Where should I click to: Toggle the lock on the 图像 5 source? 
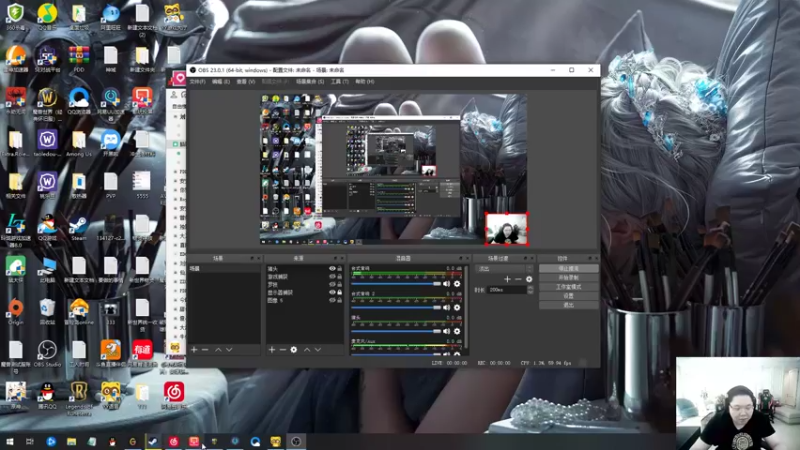click(340, 301)
